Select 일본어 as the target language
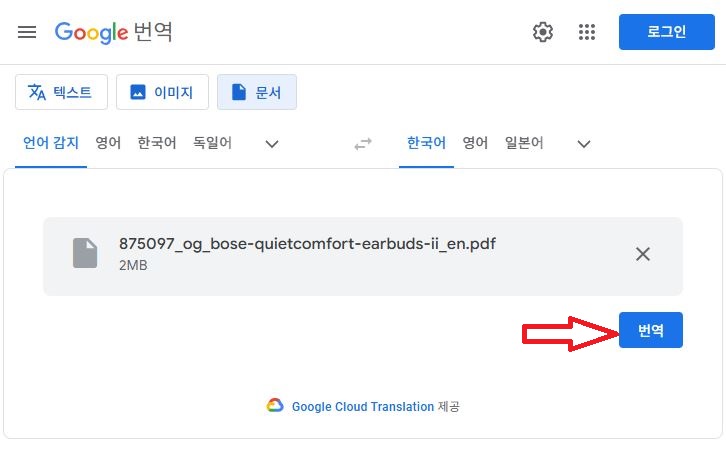This screenshot has width=726, height=451. 524,143
